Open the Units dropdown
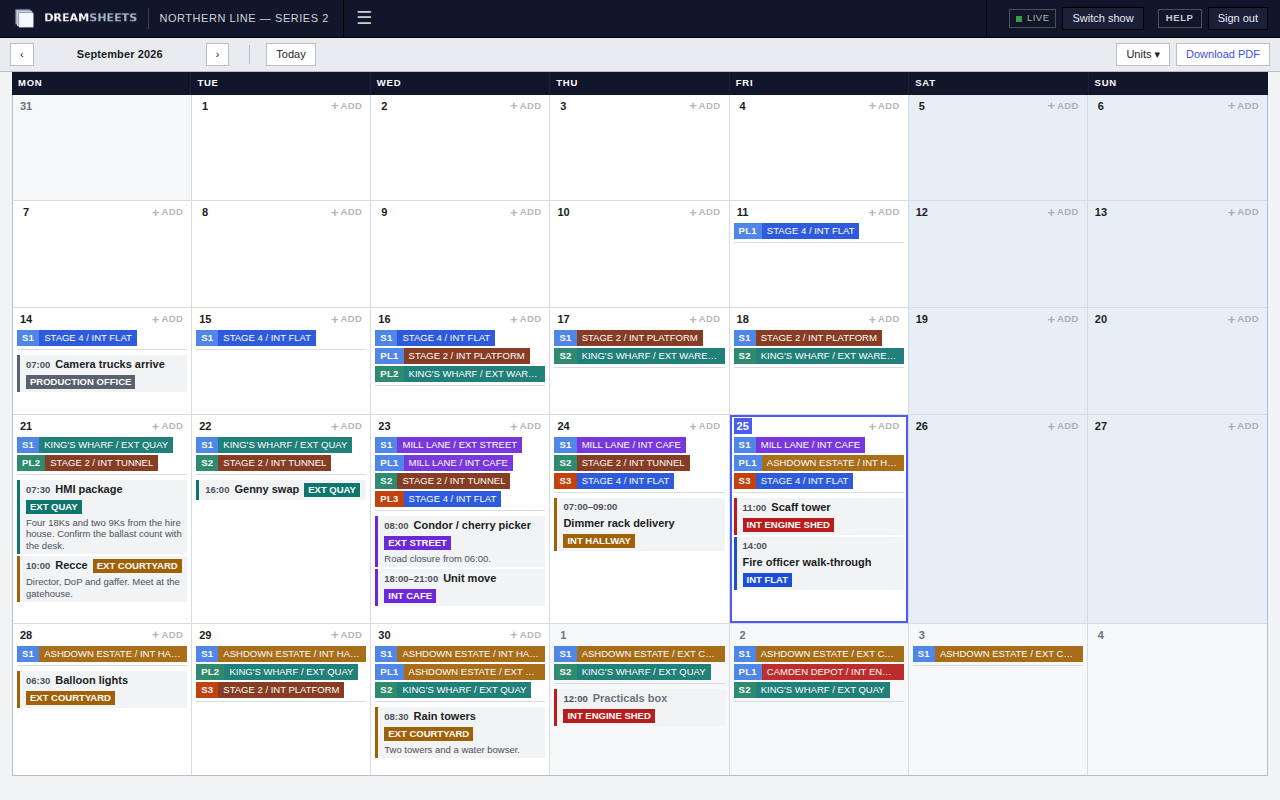The width and height of the screenshot is (1280, 800). tap(1143, 54)
